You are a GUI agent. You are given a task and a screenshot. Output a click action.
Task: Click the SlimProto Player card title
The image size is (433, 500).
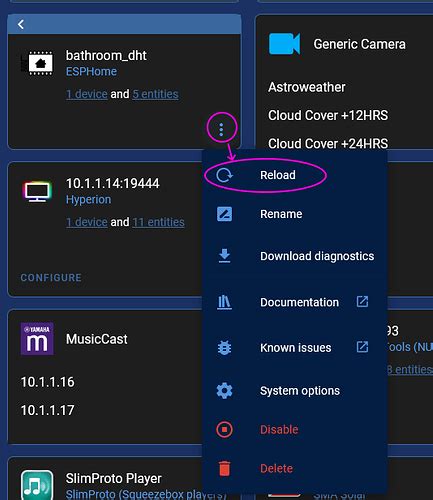pyautogui.click(x=114, y=478)
